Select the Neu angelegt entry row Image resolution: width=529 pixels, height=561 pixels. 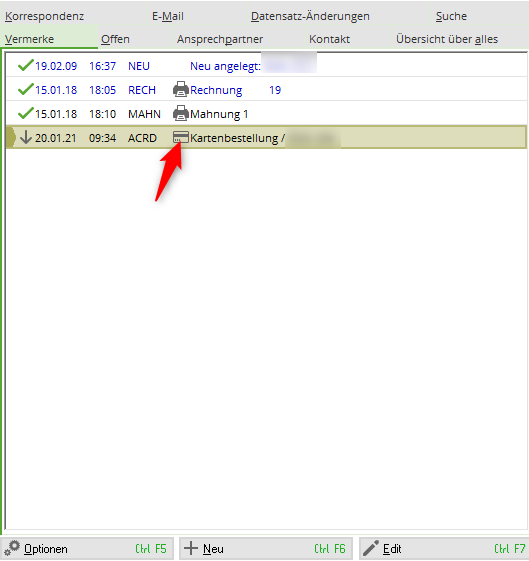[266, 65]
